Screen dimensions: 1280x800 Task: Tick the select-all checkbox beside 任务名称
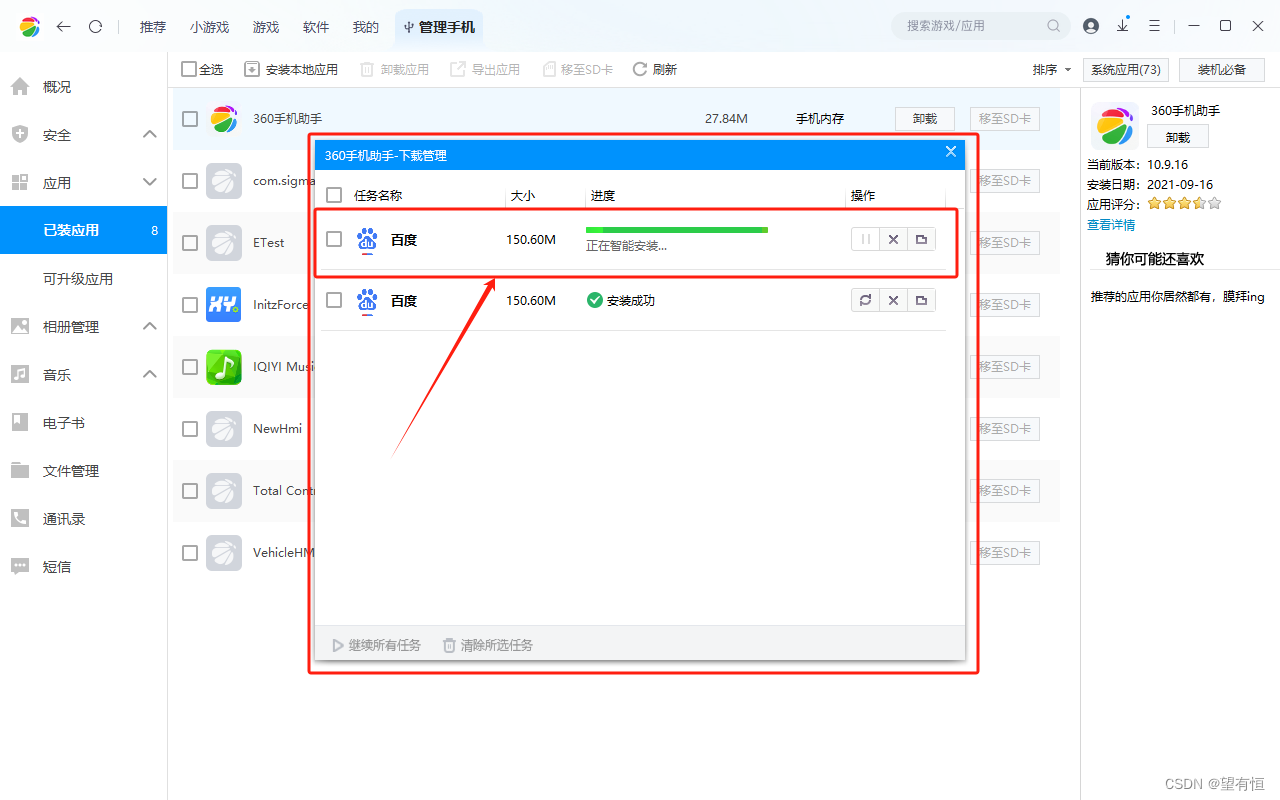coord(334,196)
